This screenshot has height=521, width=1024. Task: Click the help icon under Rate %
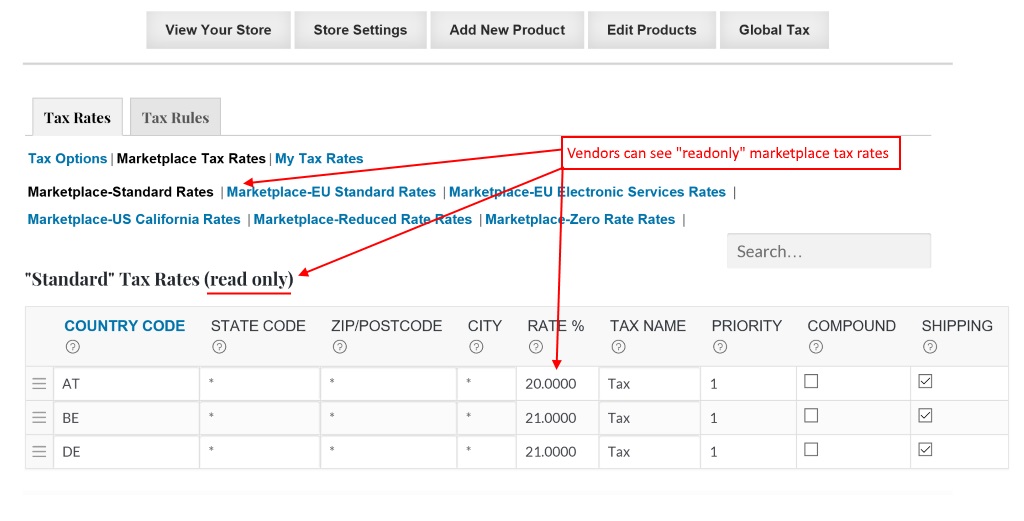536,347
